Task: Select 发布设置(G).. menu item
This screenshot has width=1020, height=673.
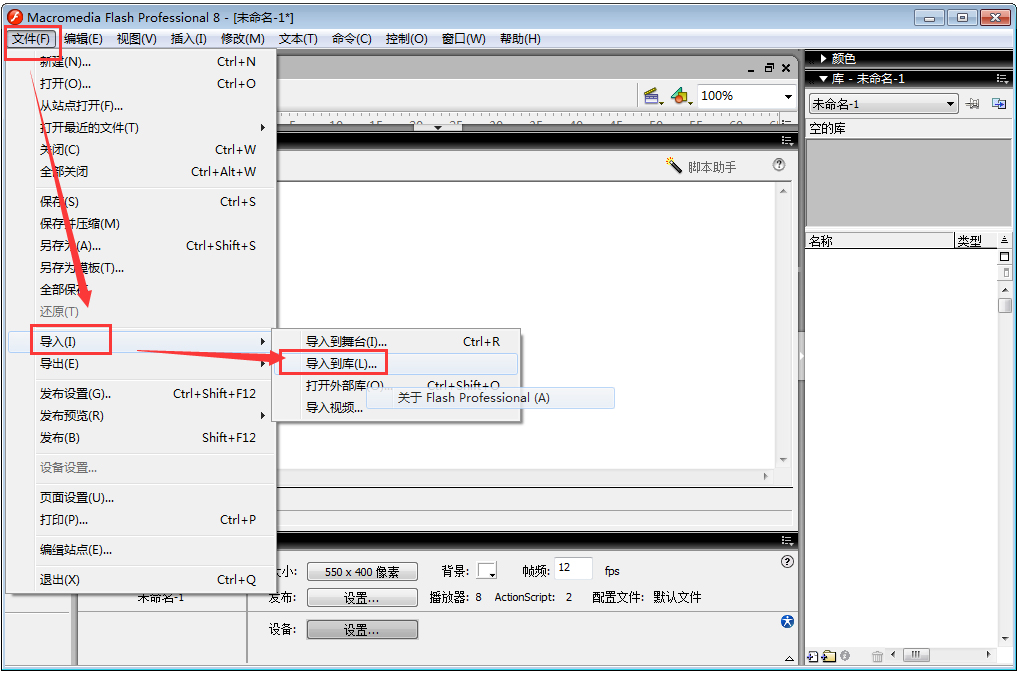Action: 142,393
